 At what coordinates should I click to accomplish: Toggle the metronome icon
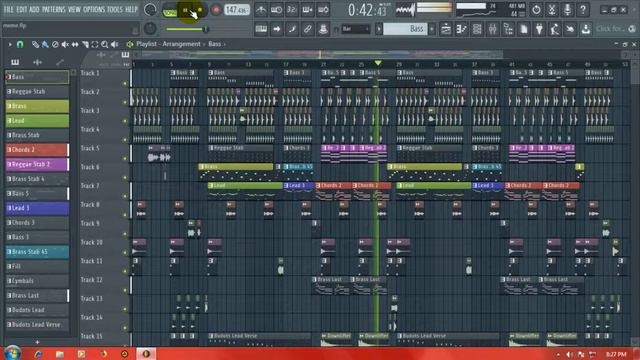click(261, 10)
